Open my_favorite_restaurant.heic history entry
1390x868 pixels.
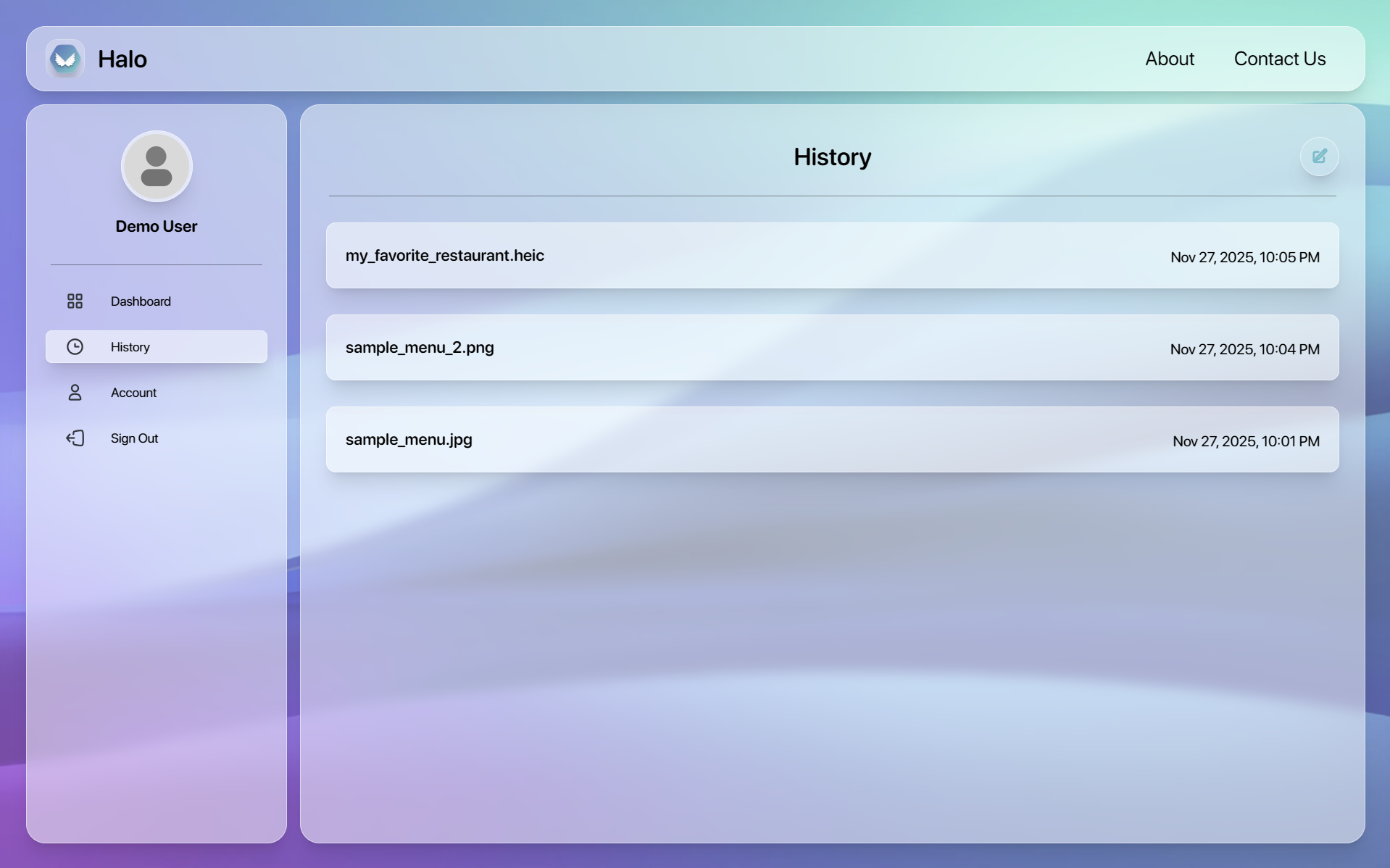(832, 256)
